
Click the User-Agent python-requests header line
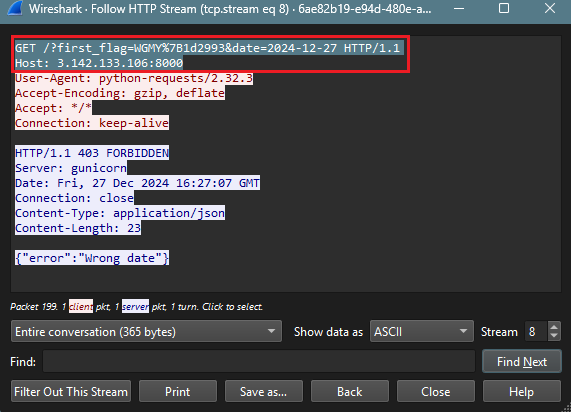click(134, 78)
